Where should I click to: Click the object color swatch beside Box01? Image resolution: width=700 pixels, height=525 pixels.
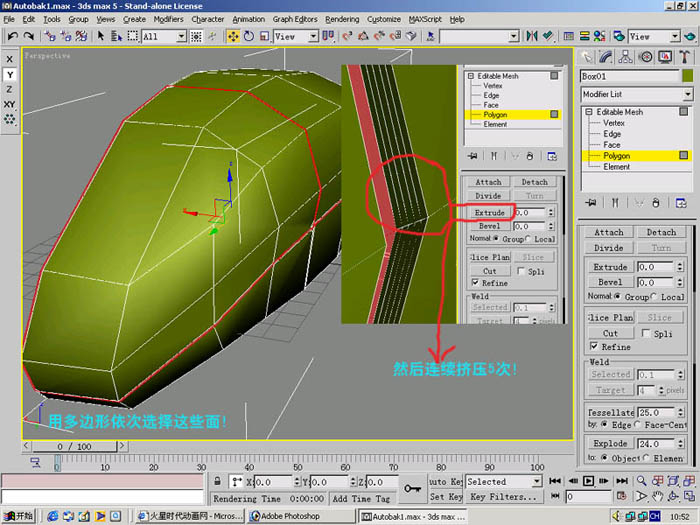point(688,76)
